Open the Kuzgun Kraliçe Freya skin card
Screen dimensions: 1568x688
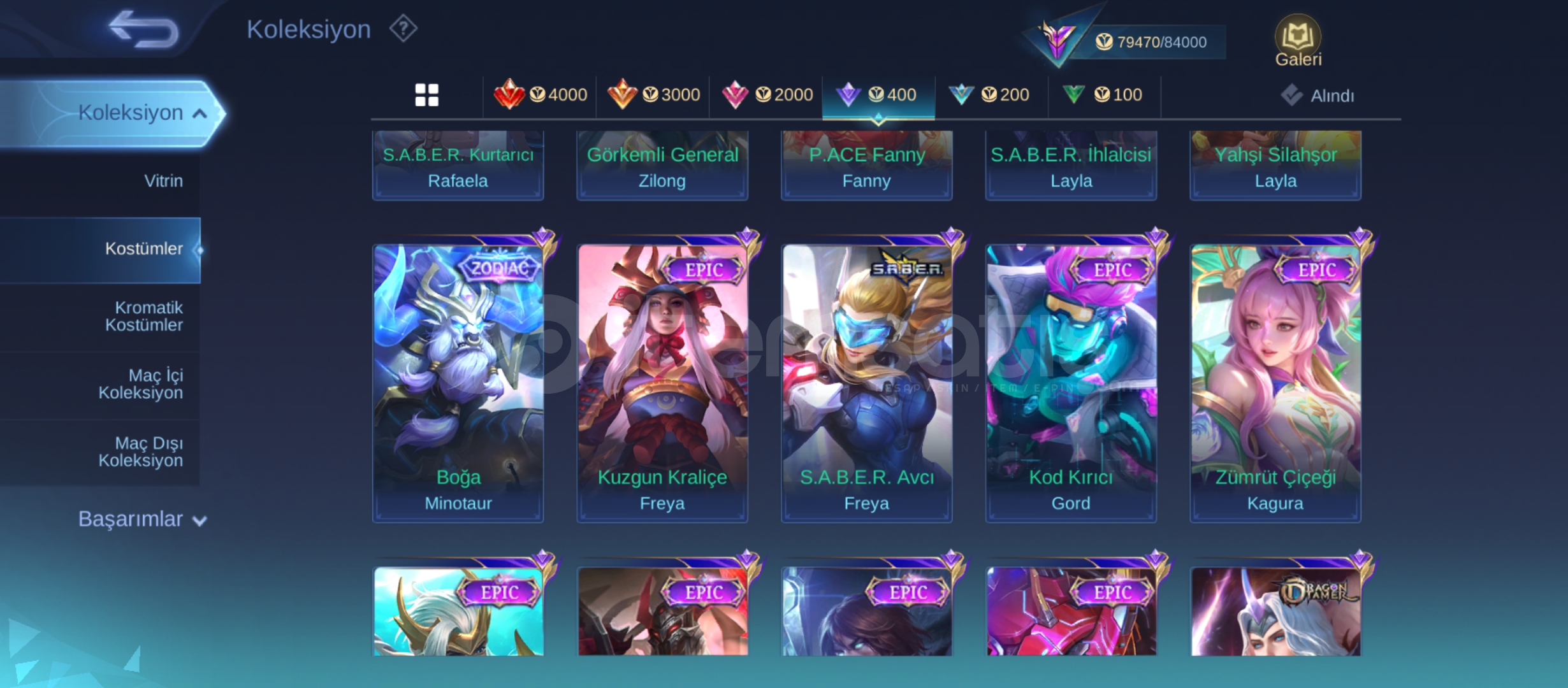click(x=662, y=383)
